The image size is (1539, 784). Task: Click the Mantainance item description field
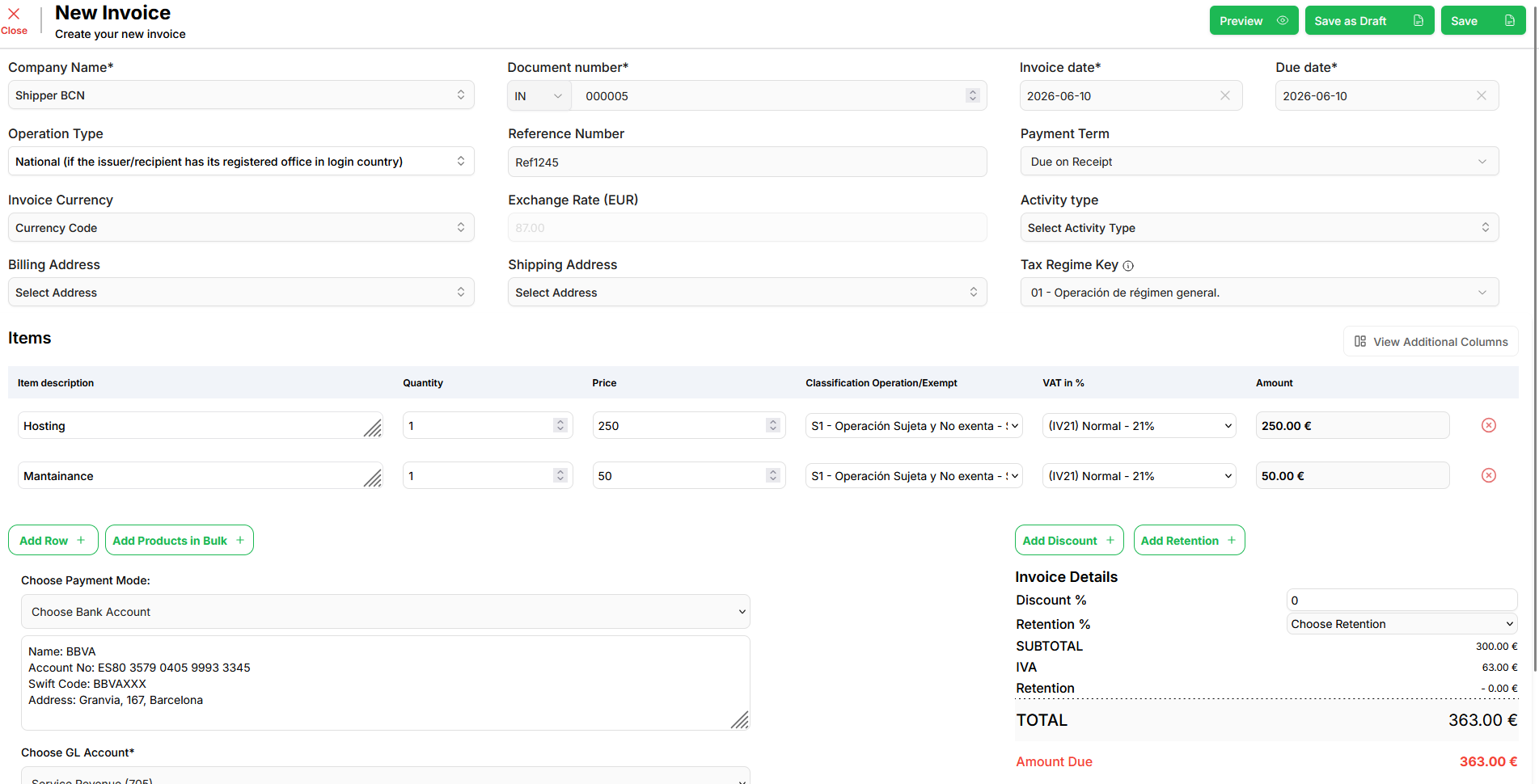tap(200, 476)
